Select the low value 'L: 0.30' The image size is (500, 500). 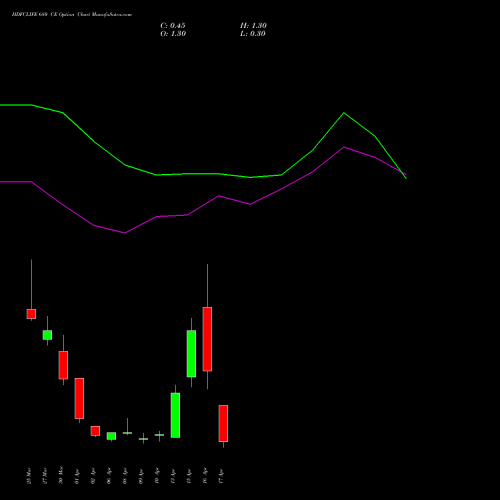253,34
